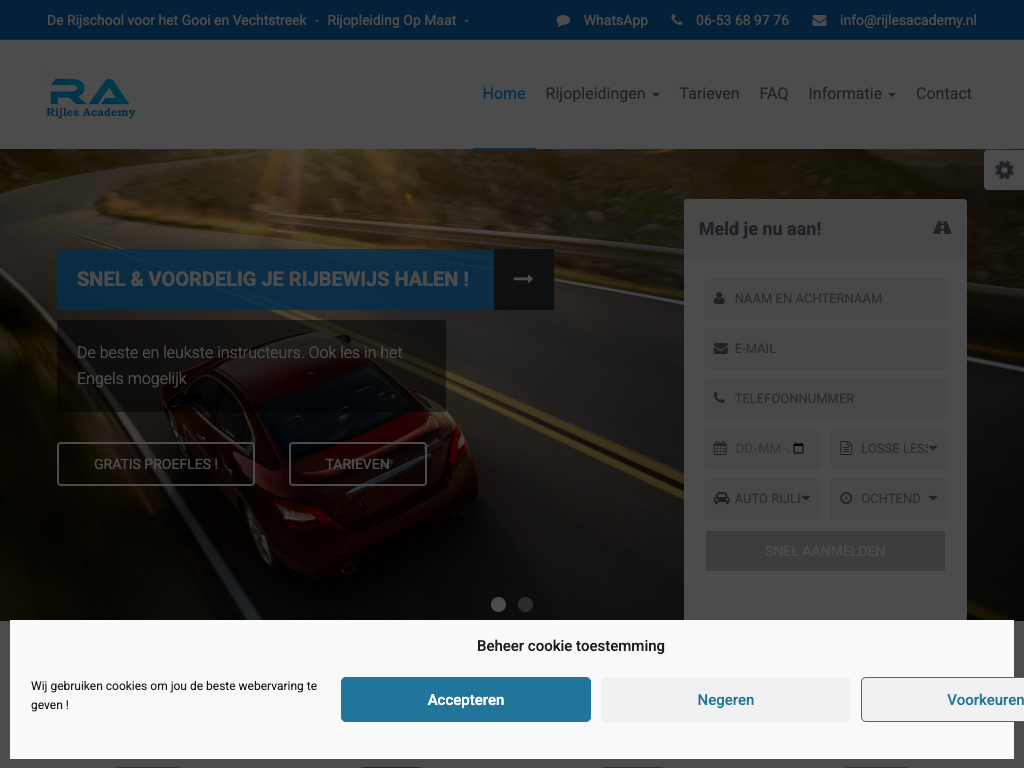
Task: Open the FAQ page
Action: tap(774, 93)
